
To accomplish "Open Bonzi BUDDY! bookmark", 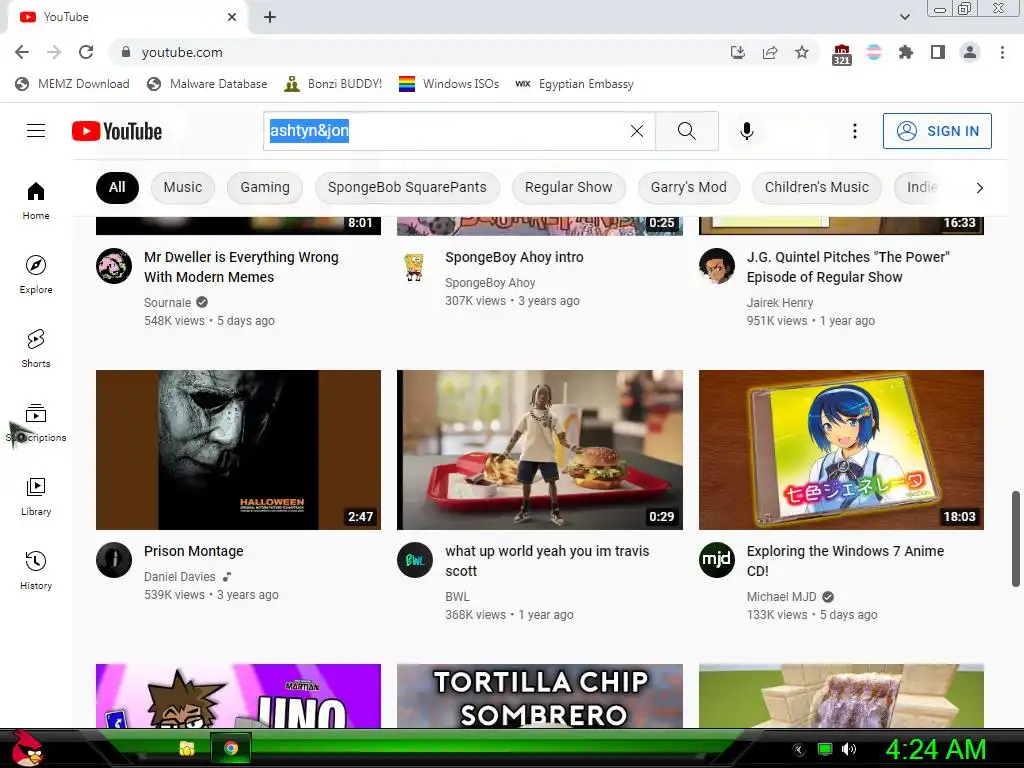I will (333, 84).
